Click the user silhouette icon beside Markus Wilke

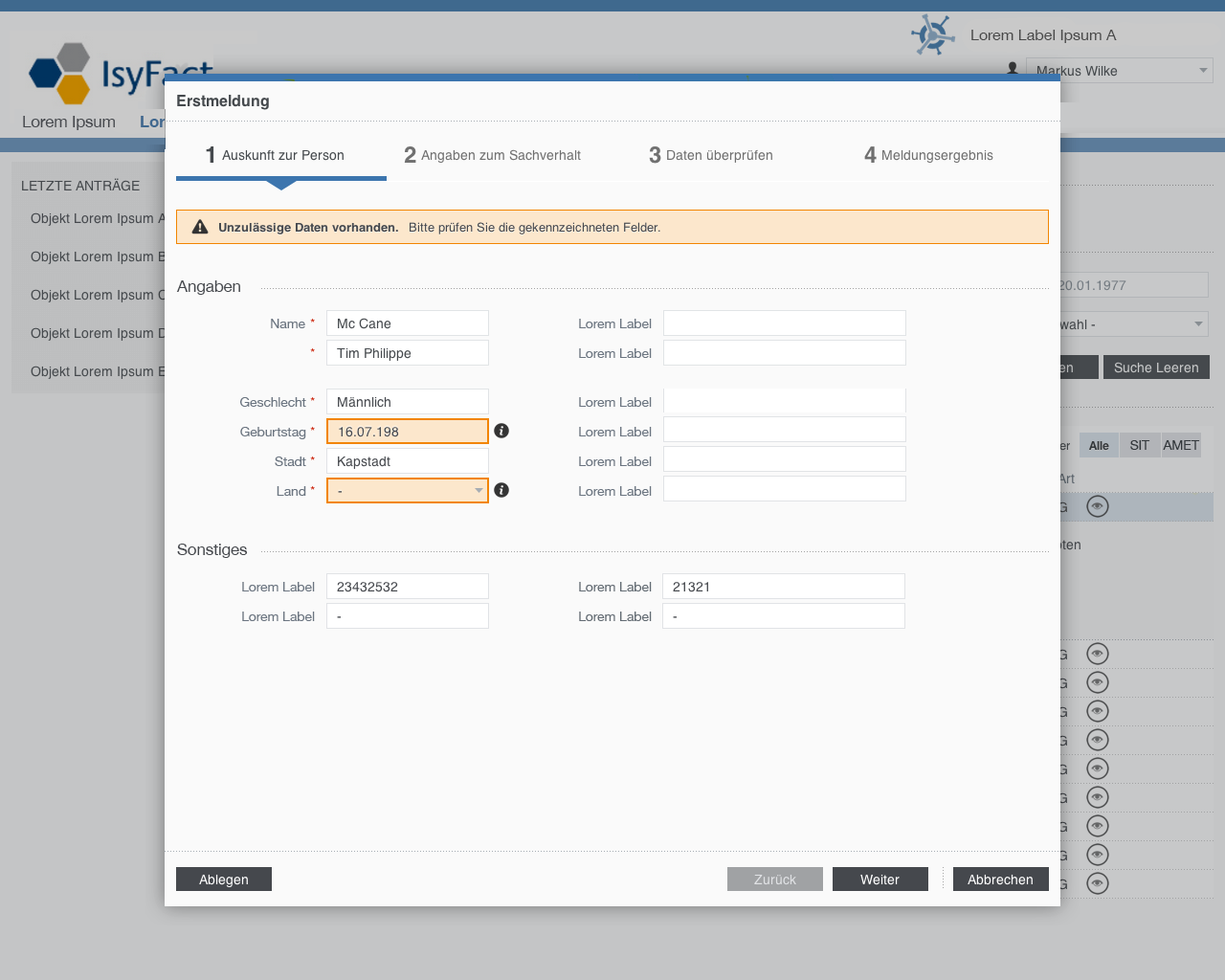tap(1013, 69)
